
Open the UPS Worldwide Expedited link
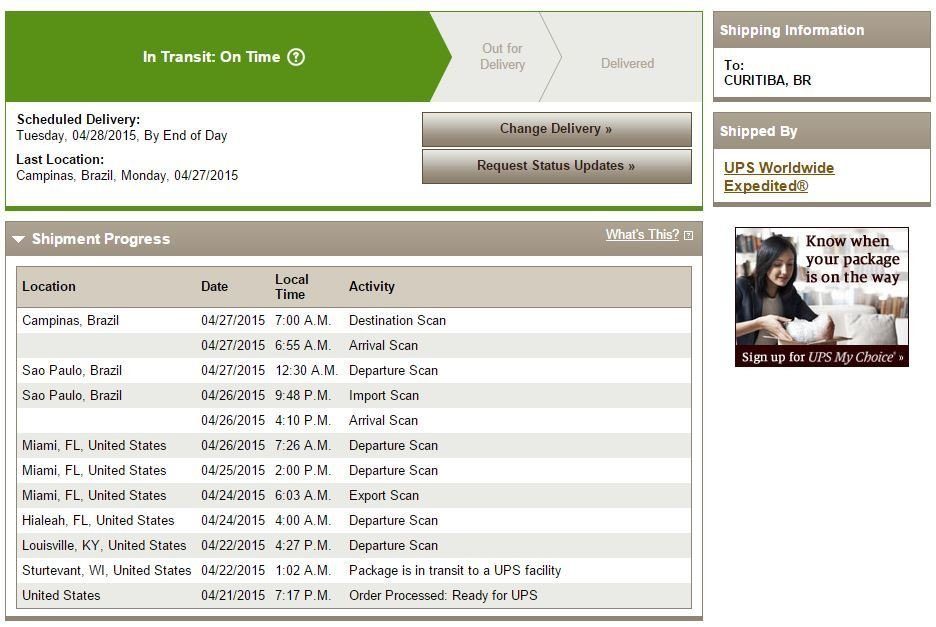pos(778,177)
